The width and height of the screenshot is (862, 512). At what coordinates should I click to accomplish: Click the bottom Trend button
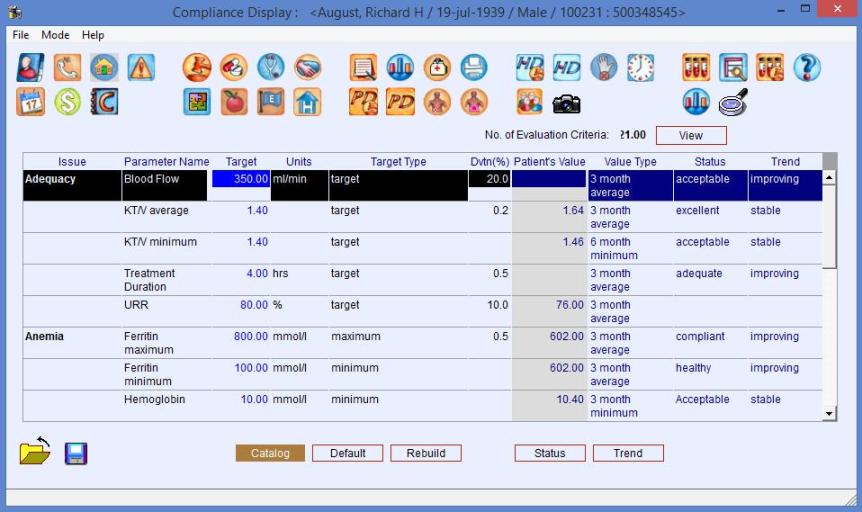[x=628, y=453]
